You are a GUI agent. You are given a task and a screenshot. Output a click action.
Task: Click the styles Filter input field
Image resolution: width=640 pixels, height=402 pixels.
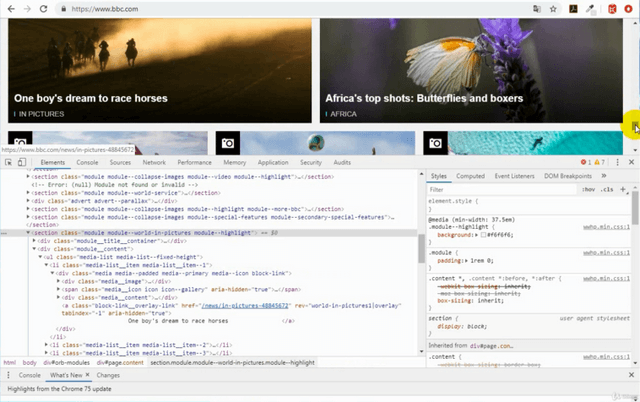pyautogui.click(x=500, y=189)
